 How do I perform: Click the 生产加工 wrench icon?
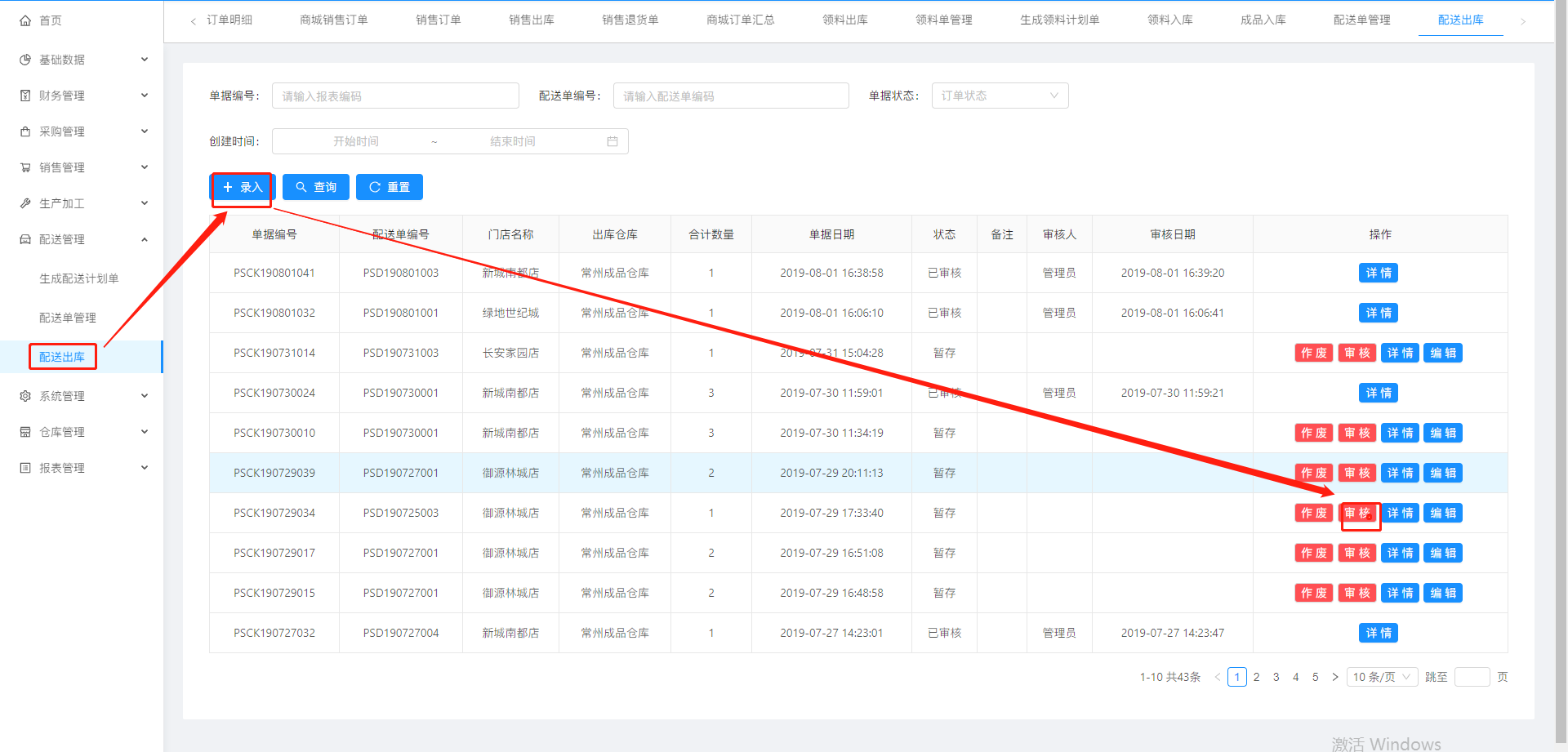click(x=25, y=203)
